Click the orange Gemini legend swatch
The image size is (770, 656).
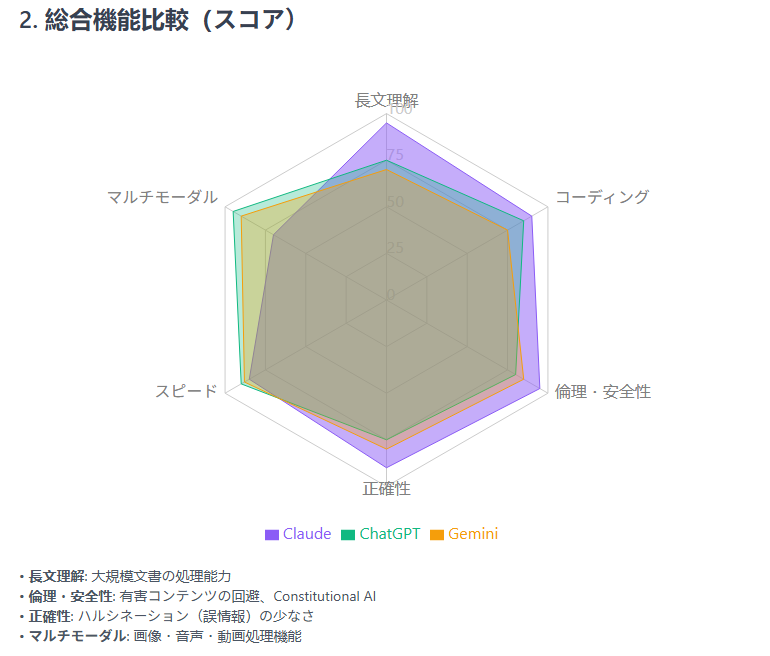(x=436, y=534)
